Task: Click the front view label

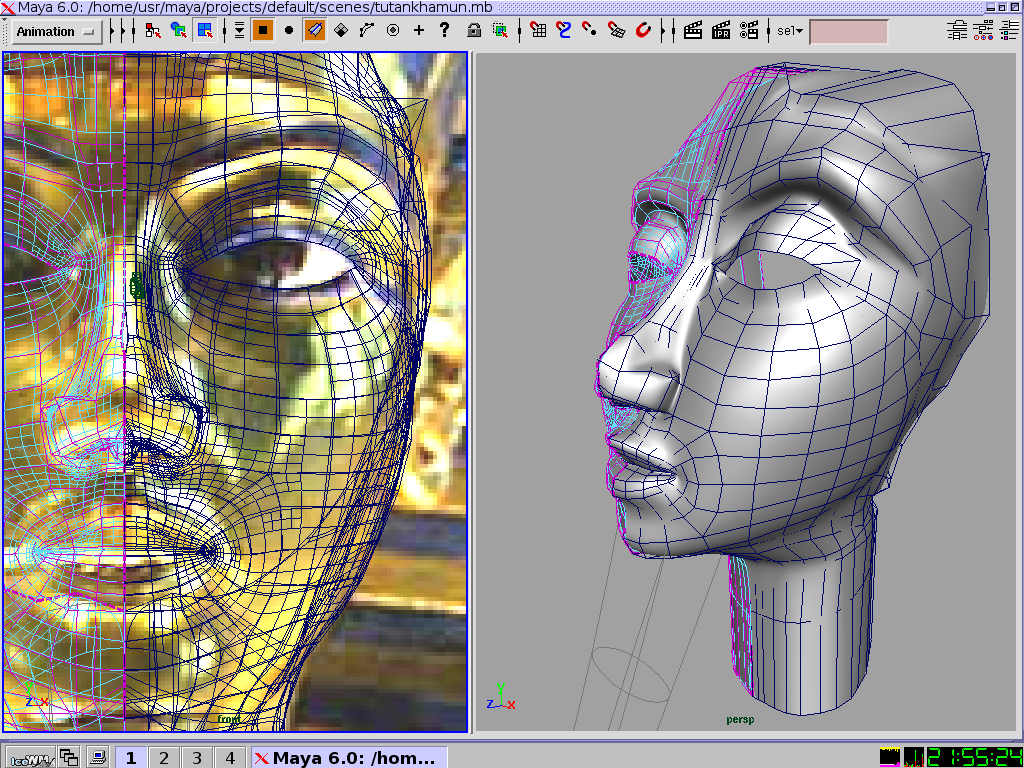Action: point(229,719)
